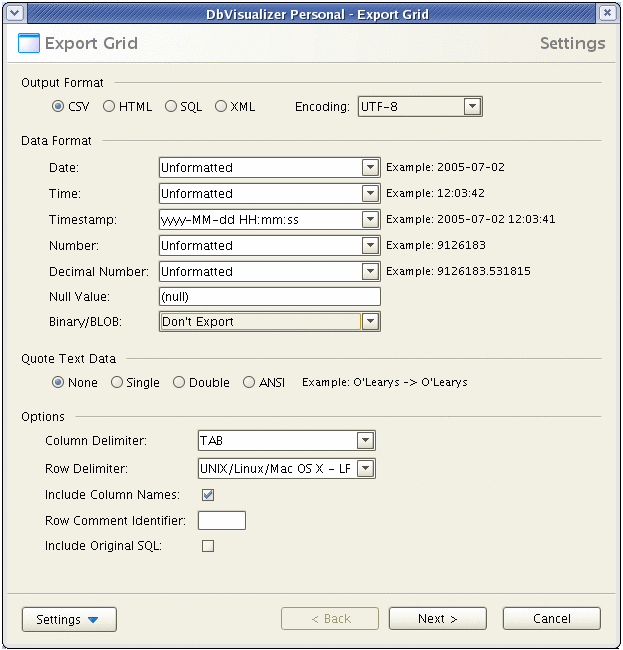Viewport: 623px width, 650px height.
Task: Open the Settings menu button
Action: point(69,619)
